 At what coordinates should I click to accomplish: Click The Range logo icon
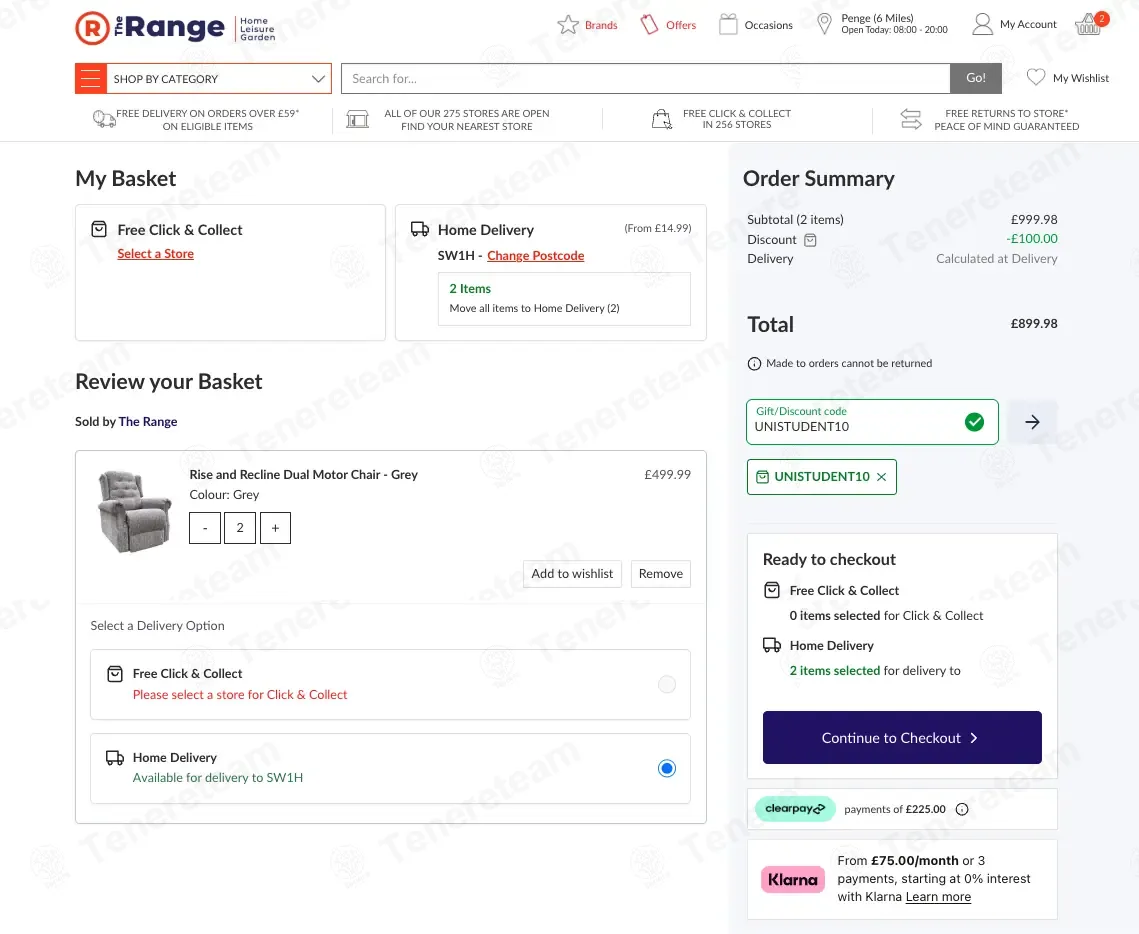92,28
